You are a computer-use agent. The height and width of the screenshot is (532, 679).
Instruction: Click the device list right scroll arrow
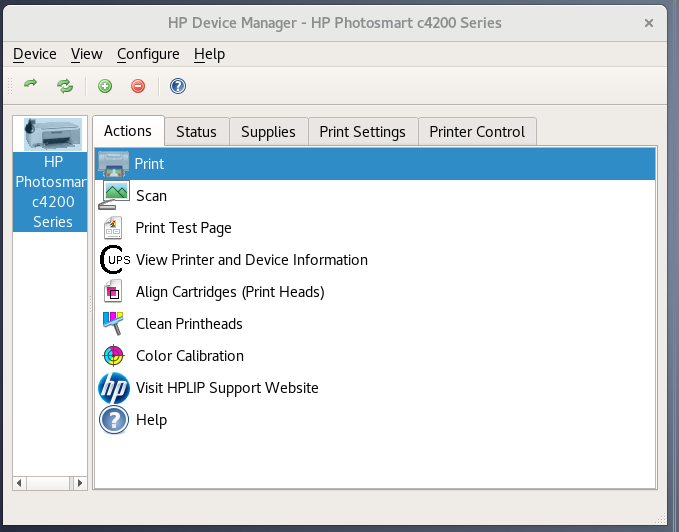80,483
